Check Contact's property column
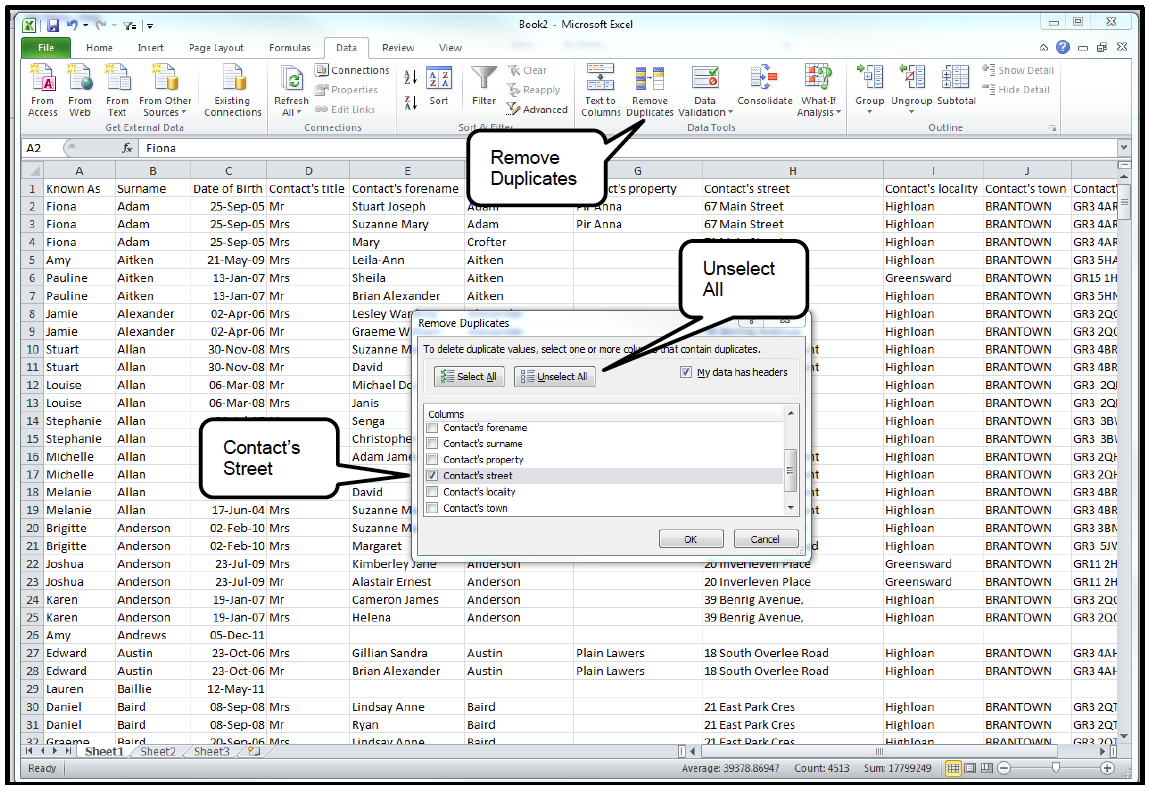This screenshot has width=1149, height=792. pyautogui.click(x=432, y=459)
